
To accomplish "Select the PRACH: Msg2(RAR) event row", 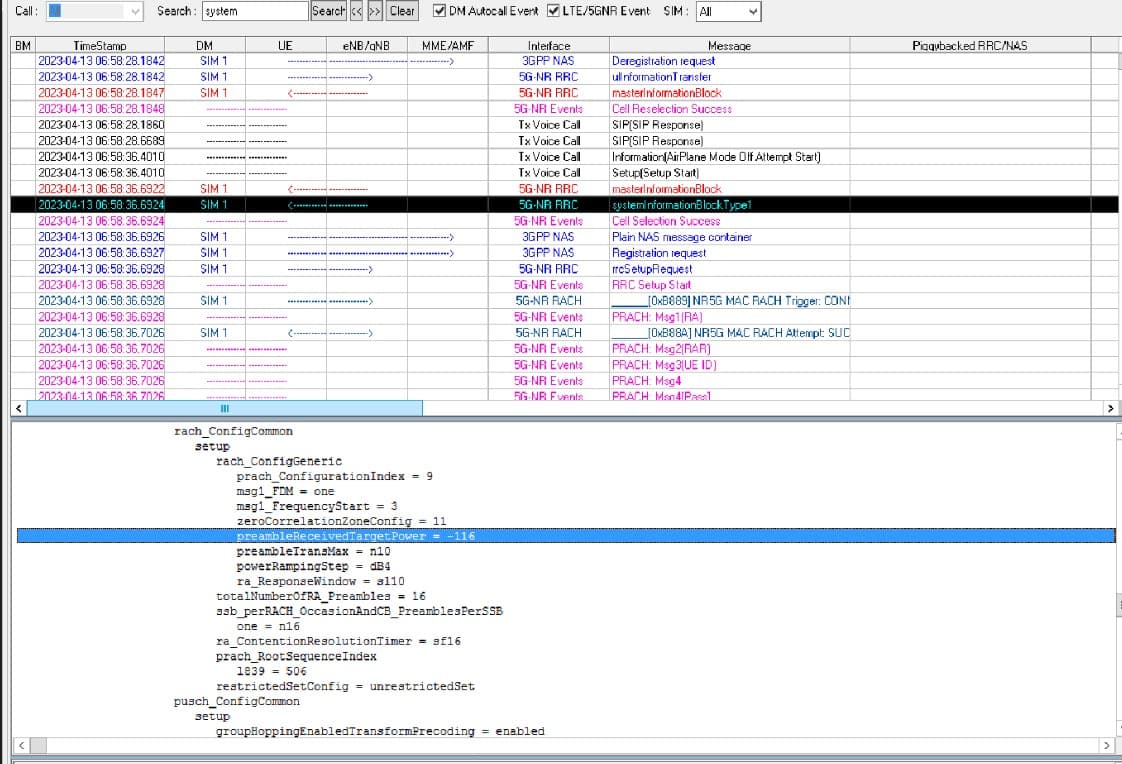I will tap(564, 348).
